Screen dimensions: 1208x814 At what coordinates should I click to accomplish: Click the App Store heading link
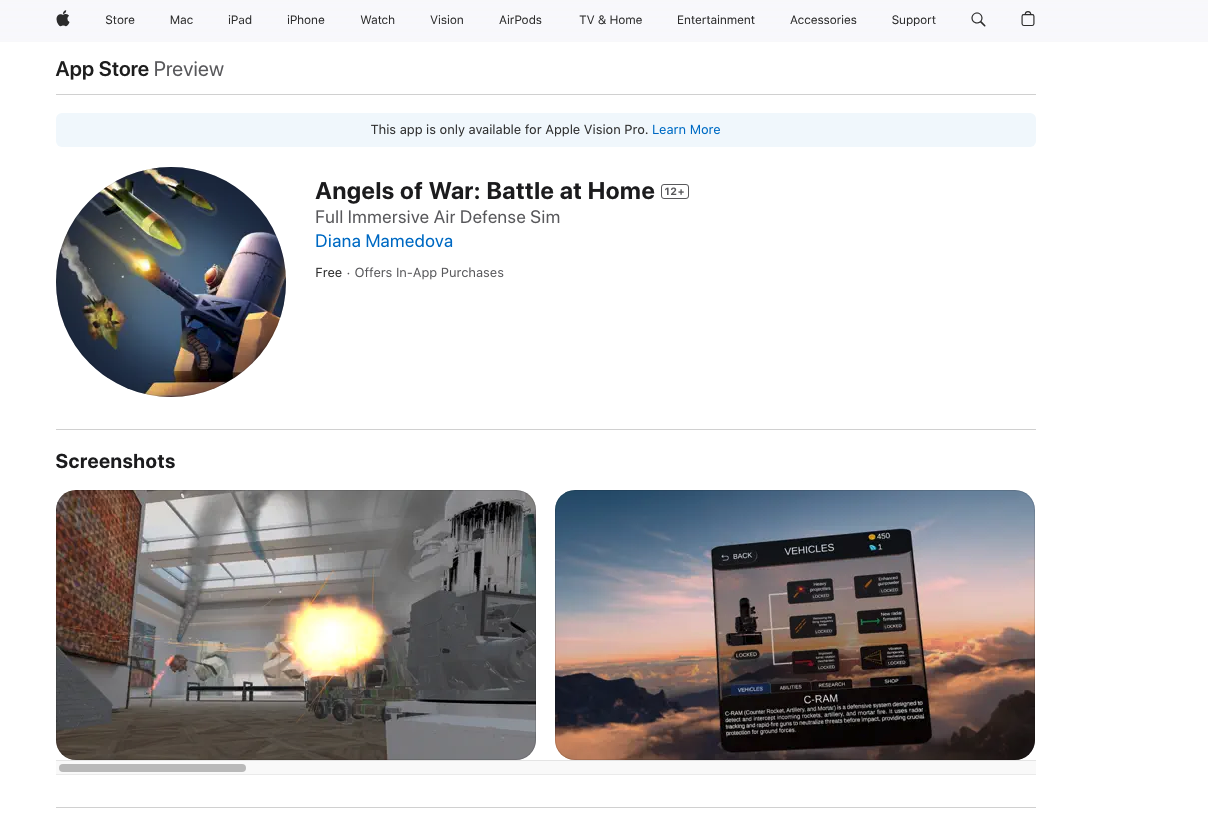102,69
